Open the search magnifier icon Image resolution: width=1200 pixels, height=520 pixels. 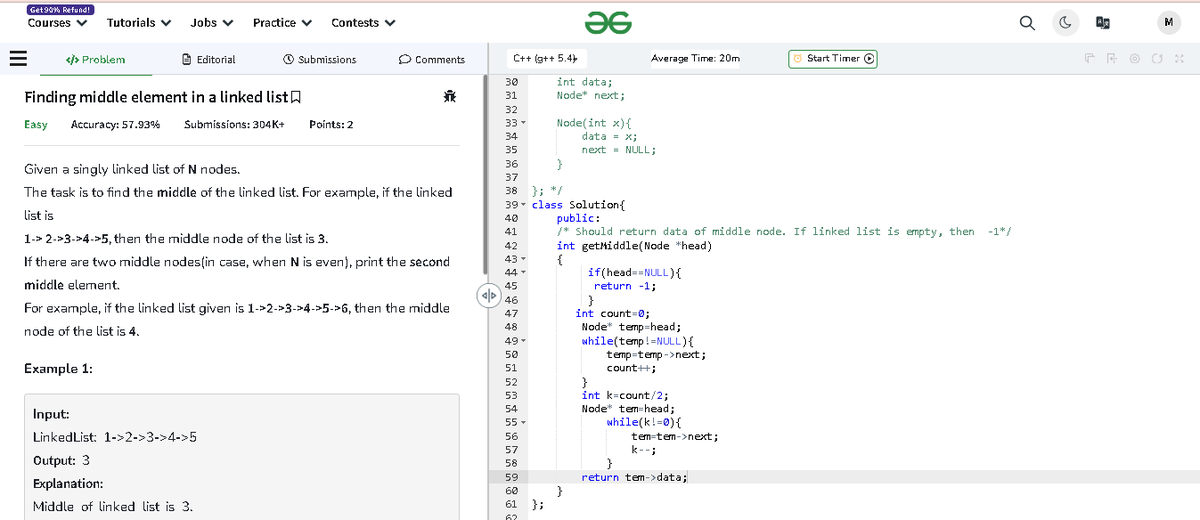pos(1027,22)
